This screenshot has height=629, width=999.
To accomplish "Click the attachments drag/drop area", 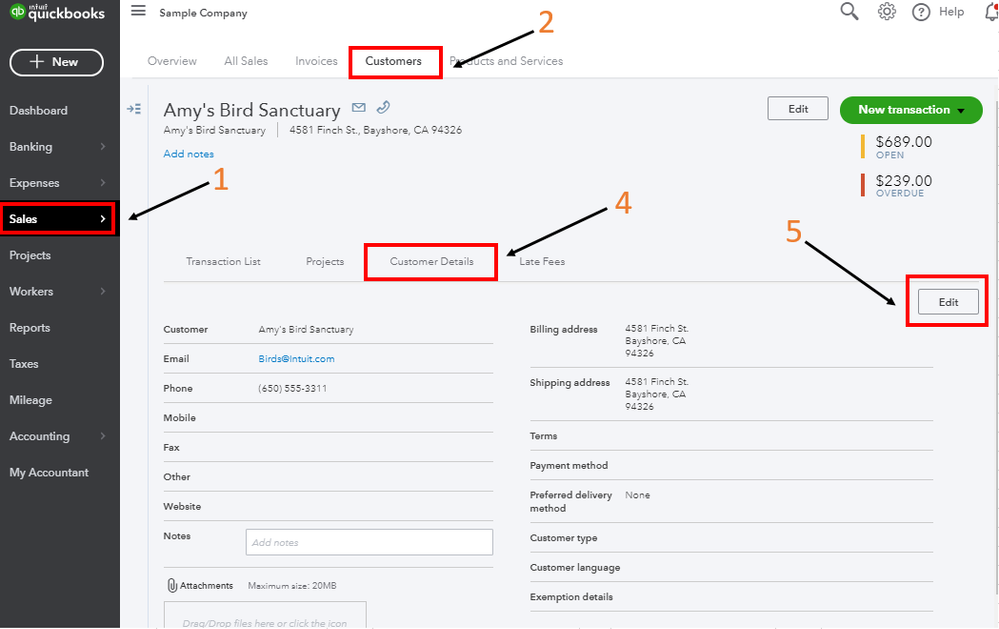I will tap(264, 615).
